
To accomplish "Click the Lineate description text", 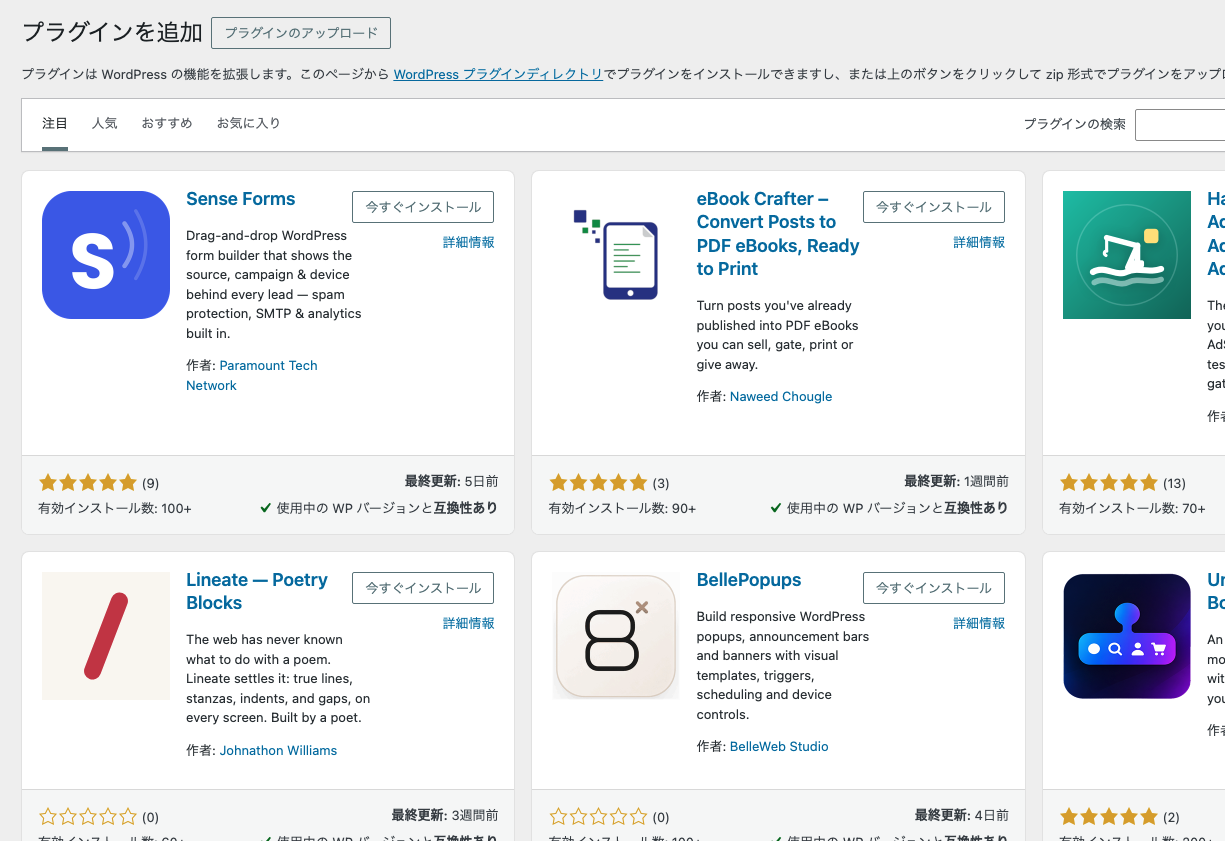I will [x=278, y=679].
